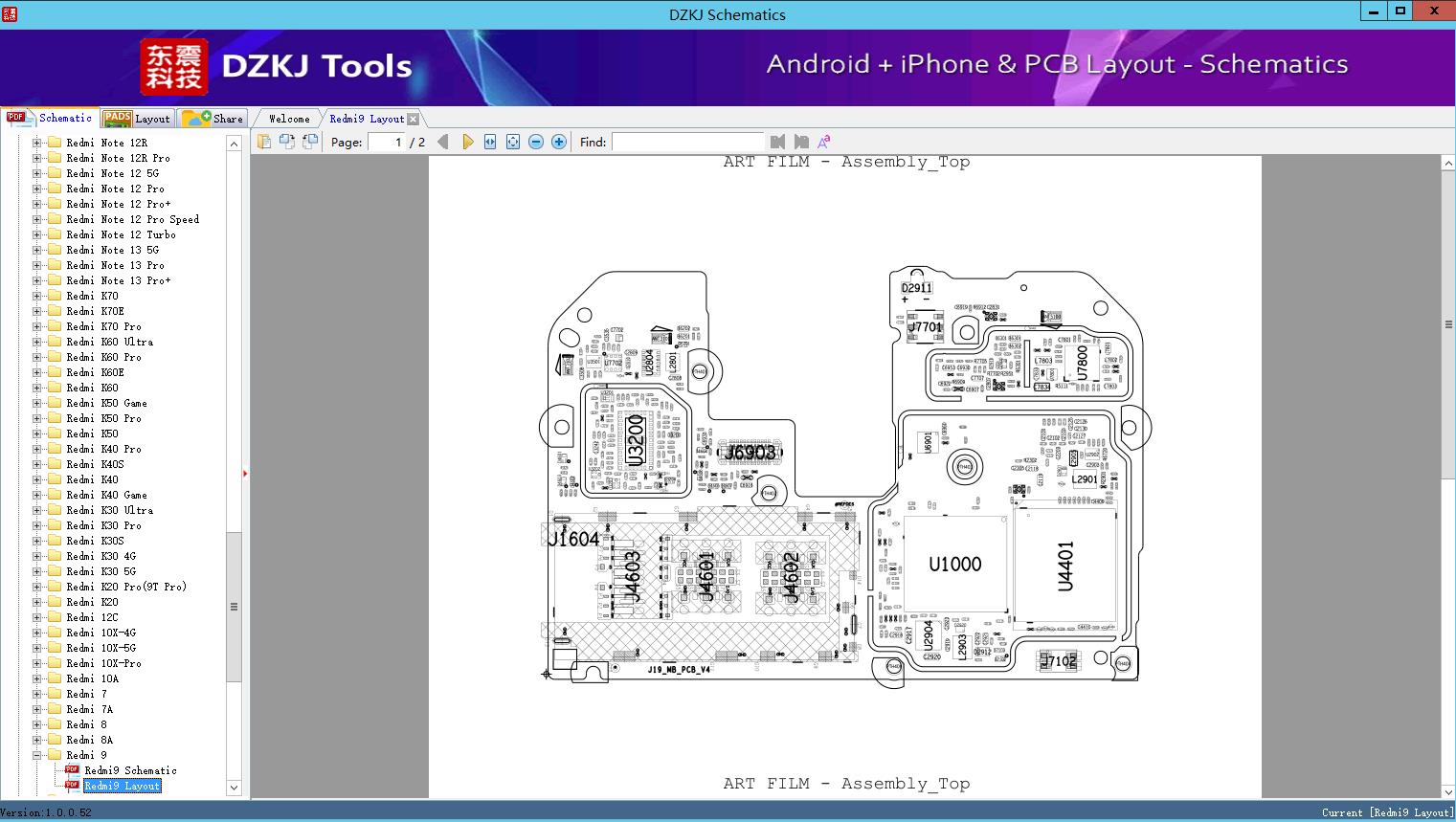Image resolution: width=1456 pixels, height=822 pixels.
Task: Click PDF icon beside Redmi9 Schematic
Action: [72, 769]
